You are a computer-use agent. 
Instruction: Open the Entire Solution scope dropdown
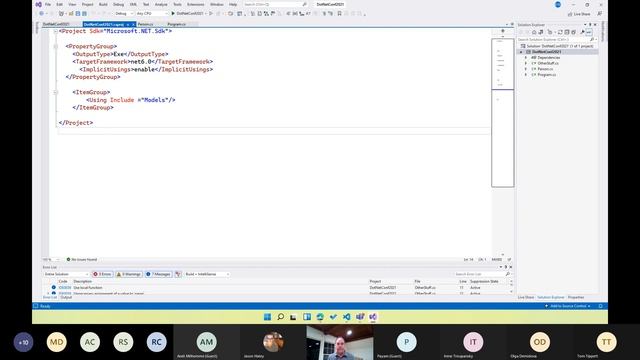click(66, 274)
